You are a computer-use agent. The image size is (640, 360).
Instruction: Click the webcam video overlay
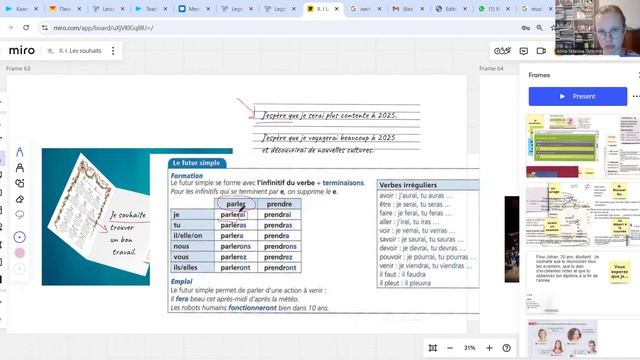pyautogui.click(x=598, y=28)
